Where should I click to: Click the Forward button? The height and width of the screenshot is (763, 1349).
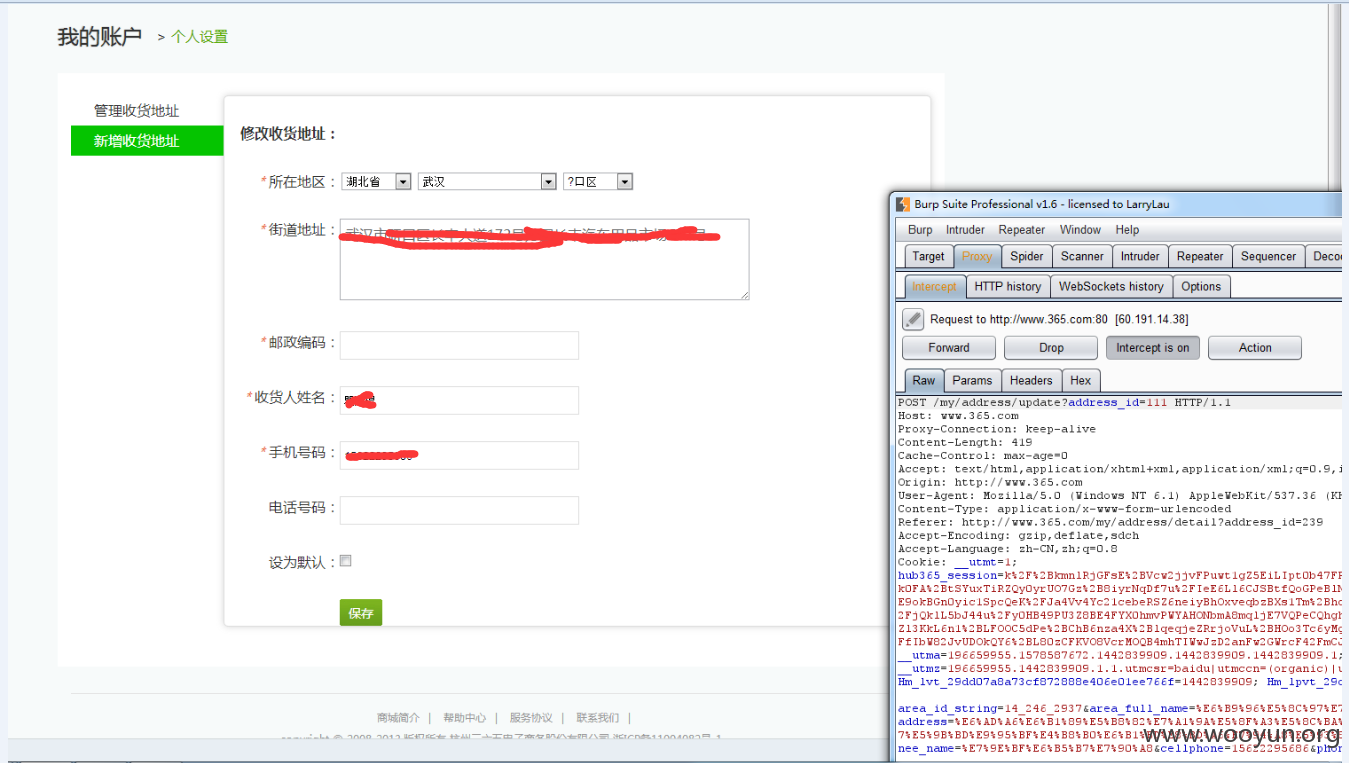pos(948,348)
